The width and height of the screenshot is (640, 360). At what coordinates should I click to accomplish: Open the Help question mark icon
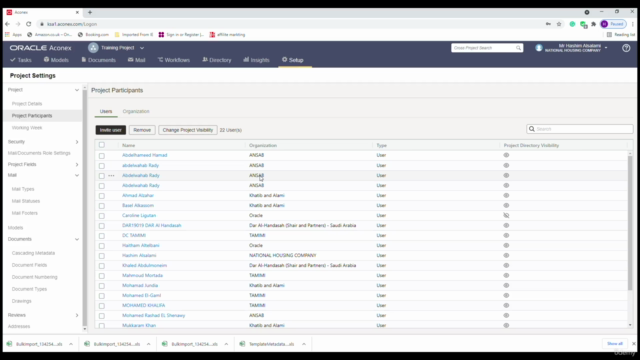[626, 48]
